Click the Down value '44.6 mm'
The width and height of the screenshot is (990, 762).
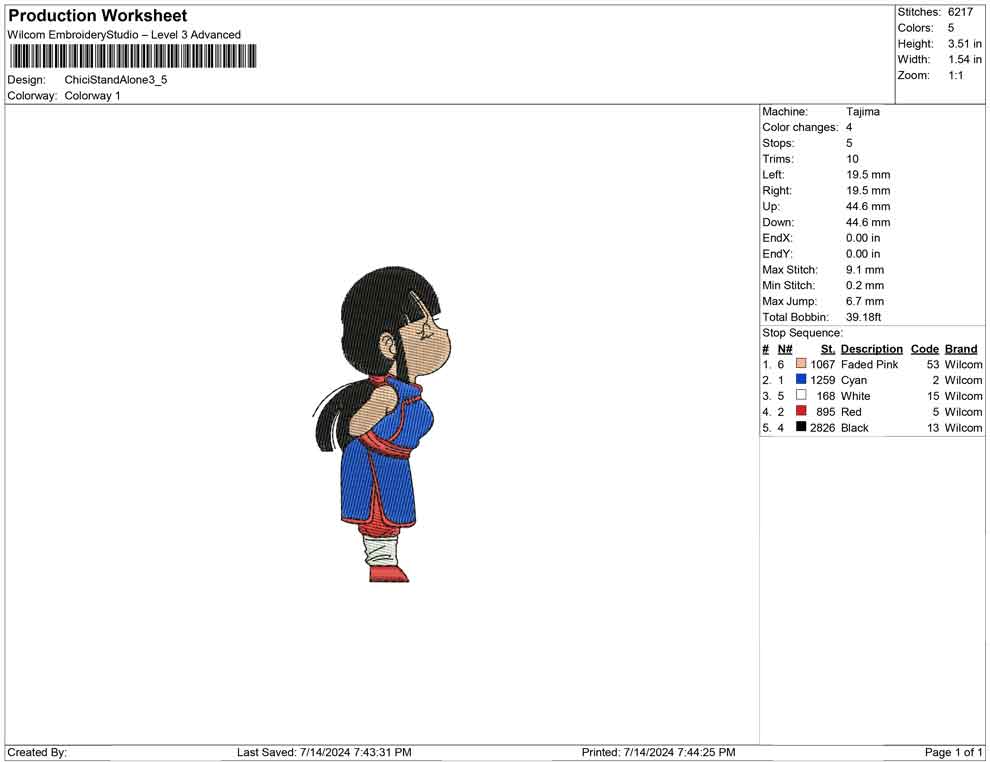[x=868, y=222]
